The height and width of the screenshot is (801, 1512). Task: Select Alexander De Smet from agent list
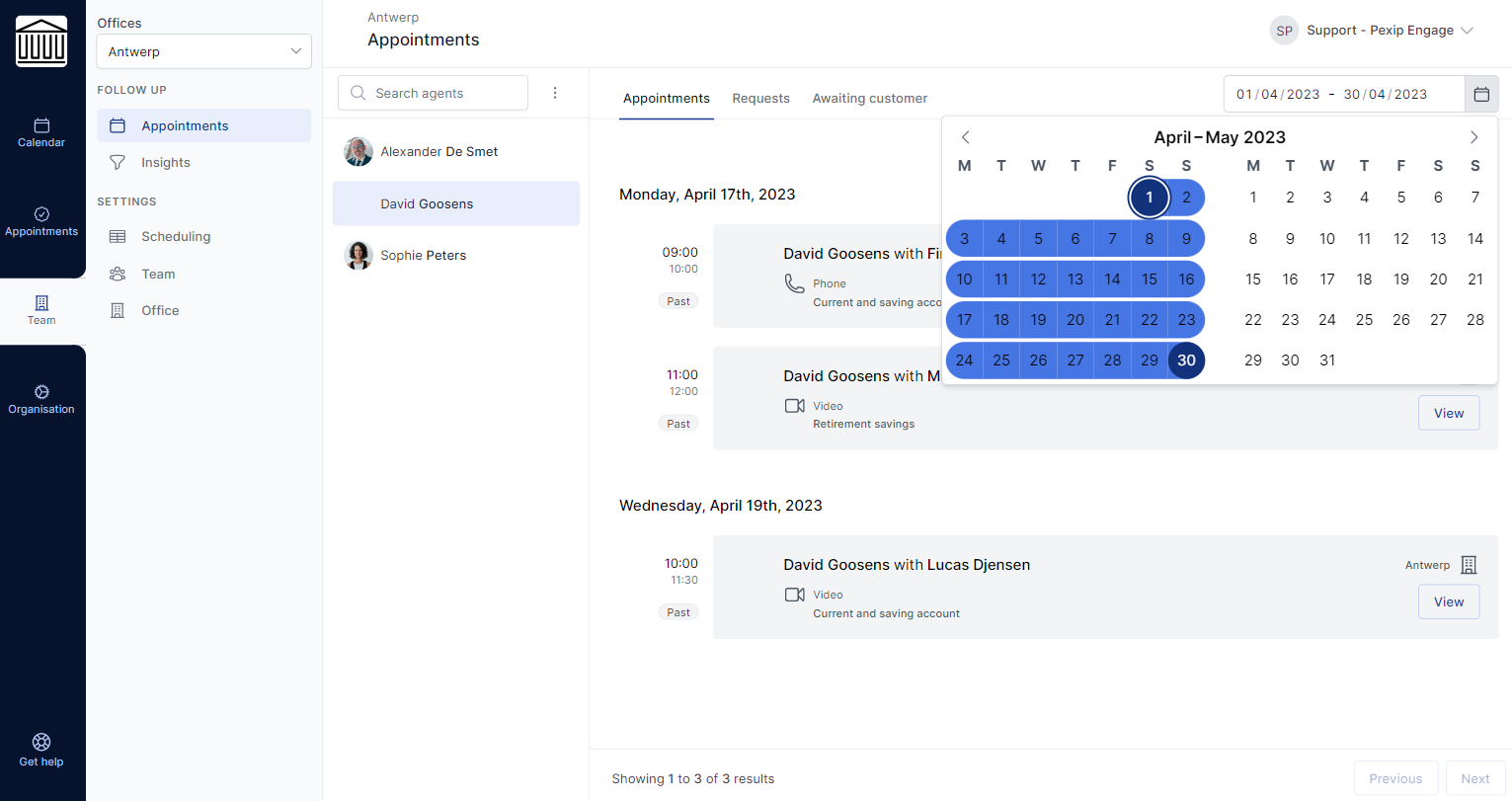coord(438,152)
